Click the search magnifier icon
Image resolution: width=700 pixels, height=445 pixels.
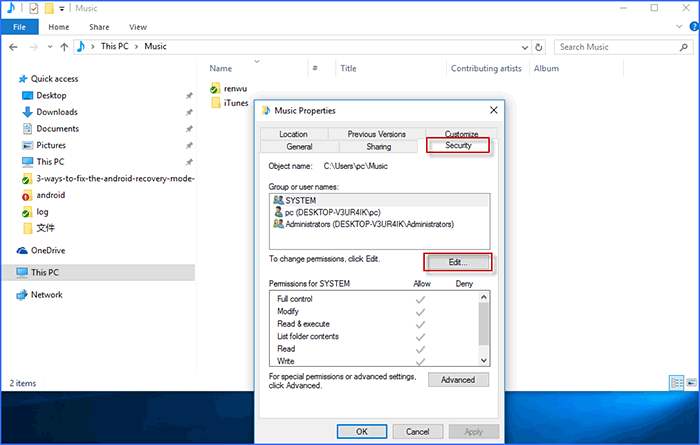pyautogui.click(x=683, y=47)
